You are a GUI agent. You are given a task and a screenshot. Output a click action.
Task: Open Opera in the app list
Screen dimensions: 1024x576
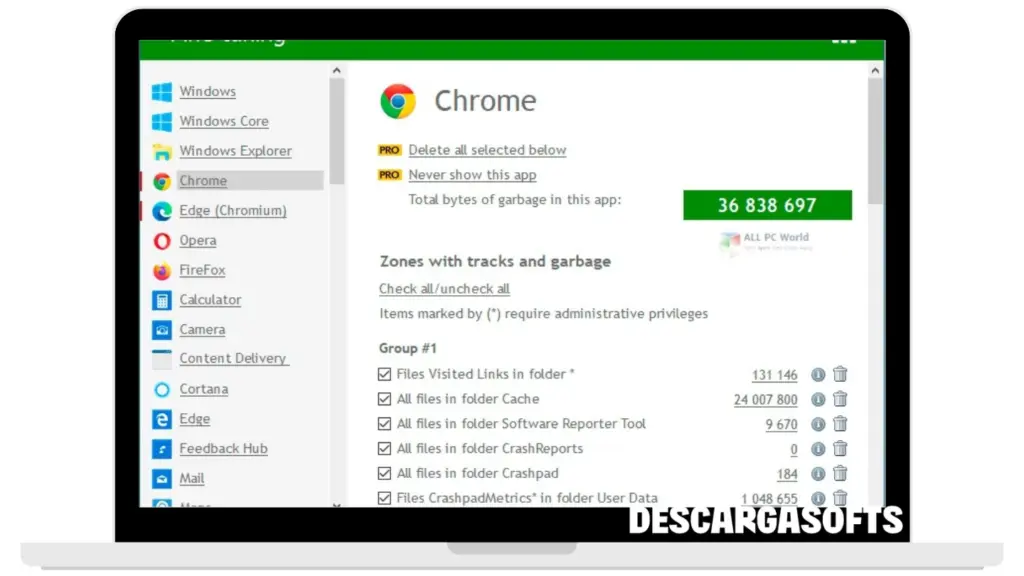tap(198, 240)
